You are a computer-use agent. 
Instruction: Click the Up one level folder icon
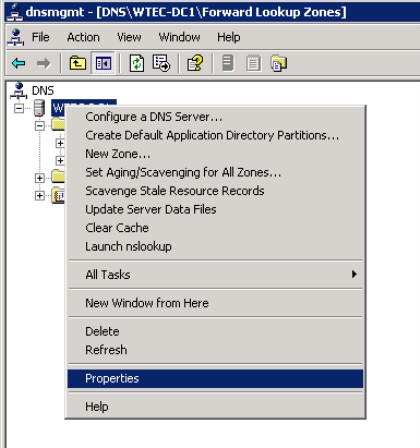pos(78,63)
